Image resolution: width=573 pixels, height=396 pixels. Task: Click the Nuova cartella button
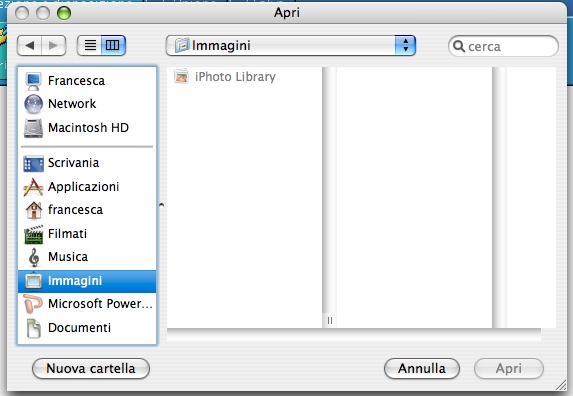[91, 369]
